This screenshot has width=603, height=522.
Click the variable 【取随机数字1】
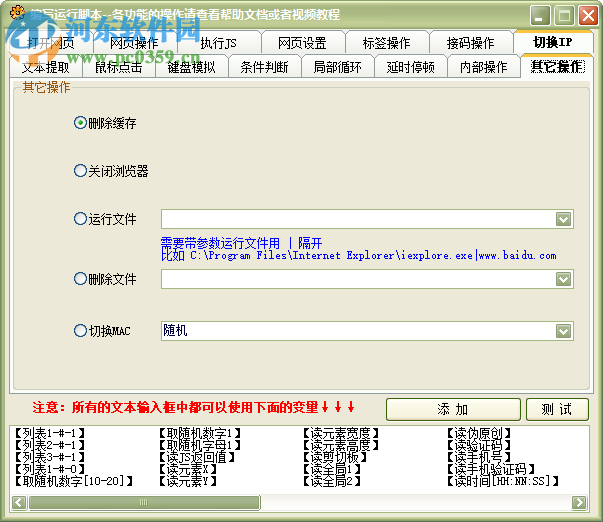pos(200,433)
